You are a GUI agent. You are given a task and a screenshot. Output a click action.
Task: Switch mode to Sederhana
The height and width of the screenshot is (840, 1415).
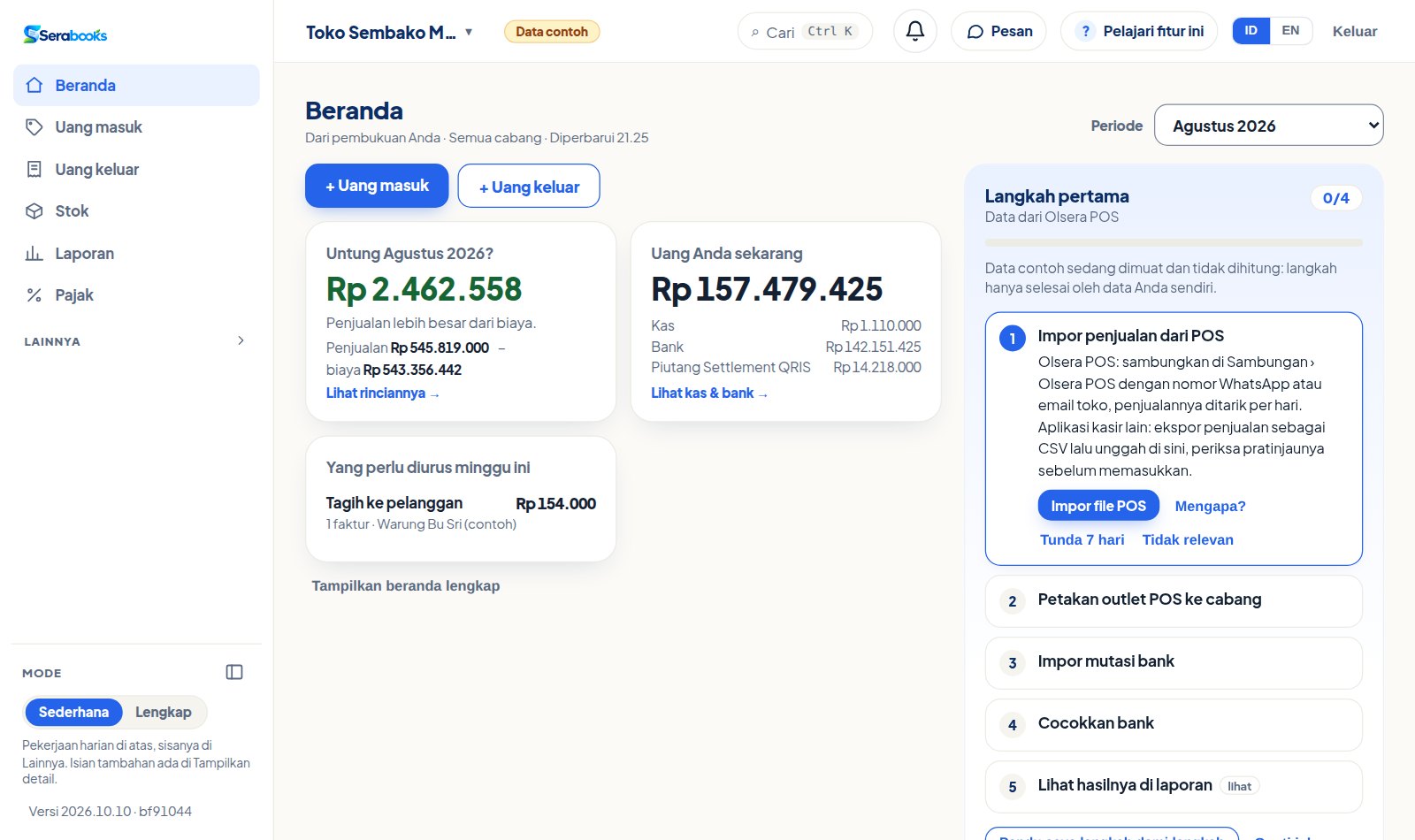[73, 712]
